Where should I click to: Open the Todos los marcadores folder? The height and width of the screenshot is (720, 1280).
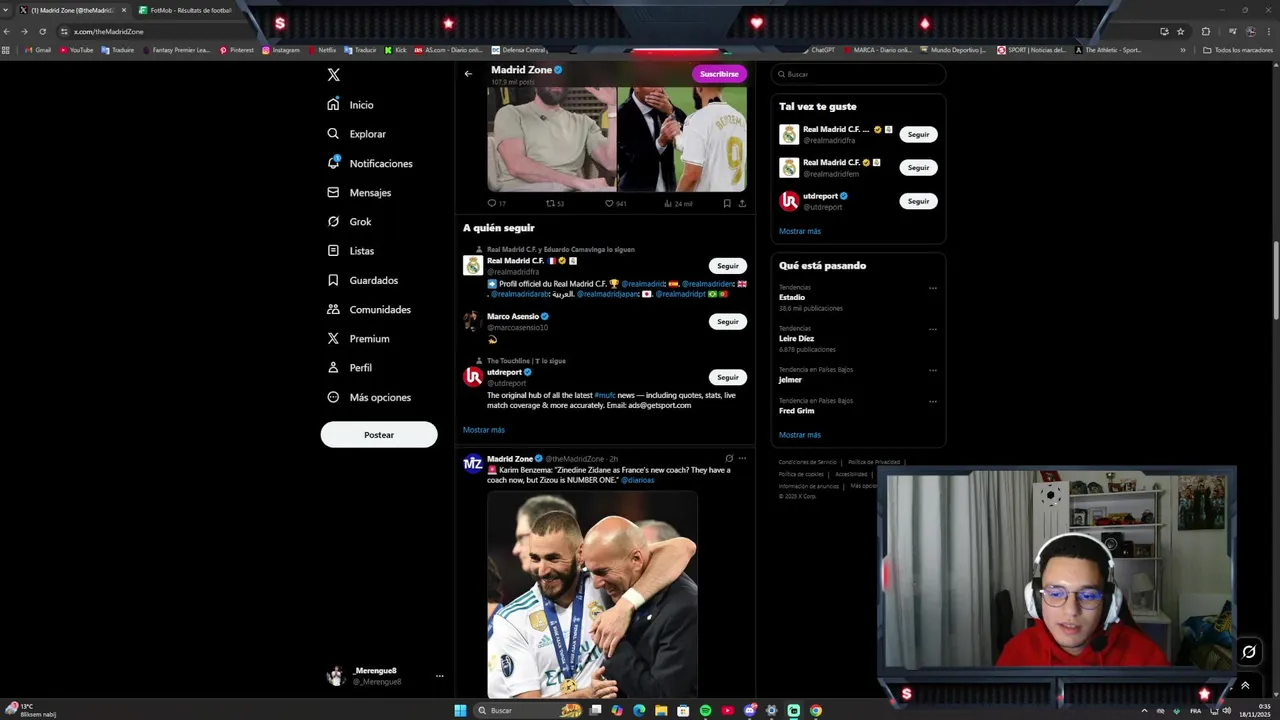coord(1237,50)
